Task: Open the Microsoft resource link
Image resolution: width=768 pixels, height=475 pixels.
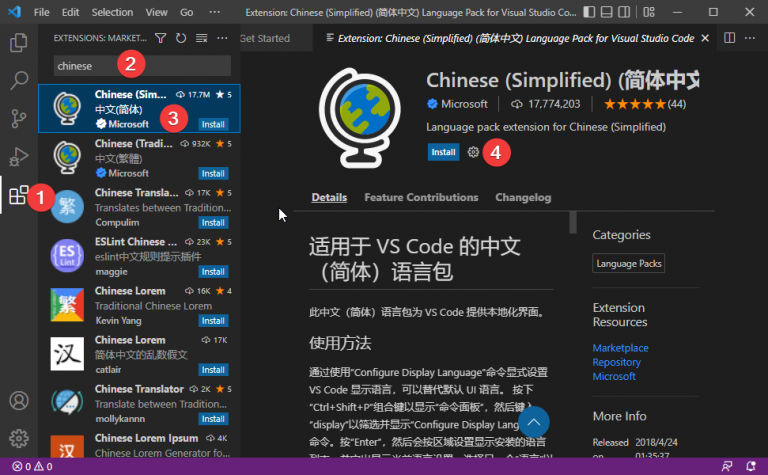Action: 614,376
